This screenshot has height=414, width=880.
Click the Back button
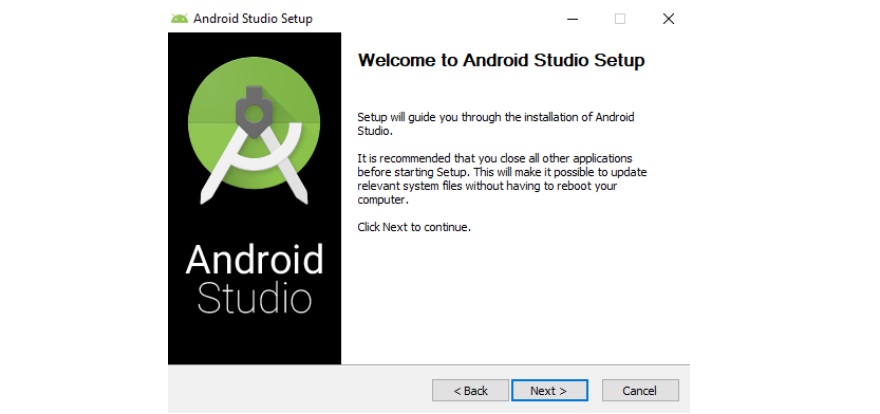point(470,390)
